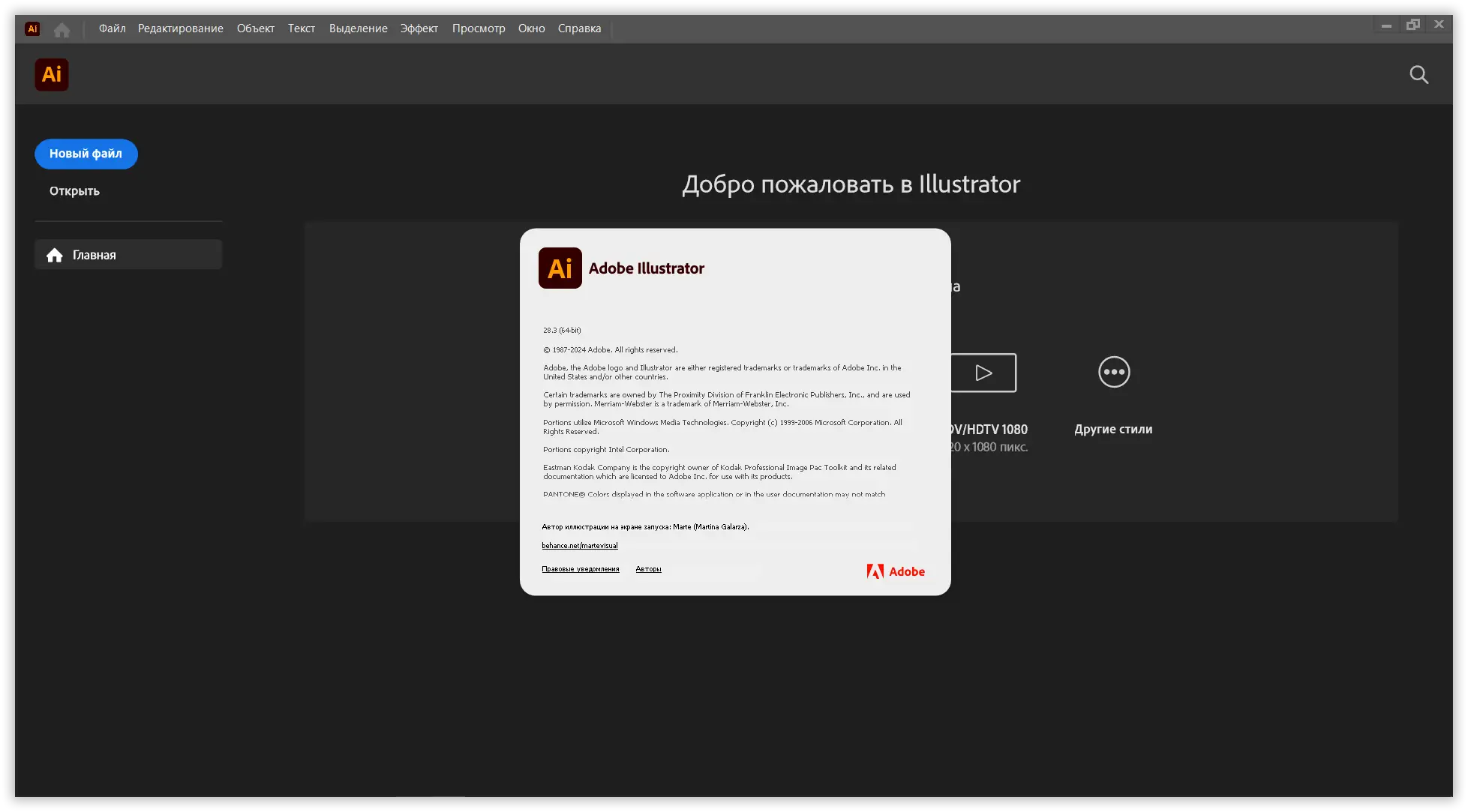
Task: Open the Эффект menu
Action: click(x=419, y=28)
